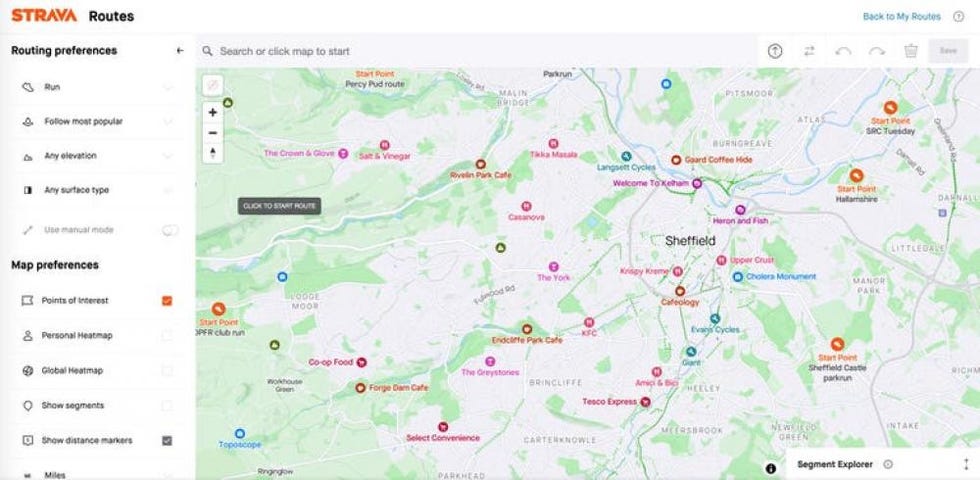Click the Routing preferences heading
980x480 pixels.
coord(64,51)
